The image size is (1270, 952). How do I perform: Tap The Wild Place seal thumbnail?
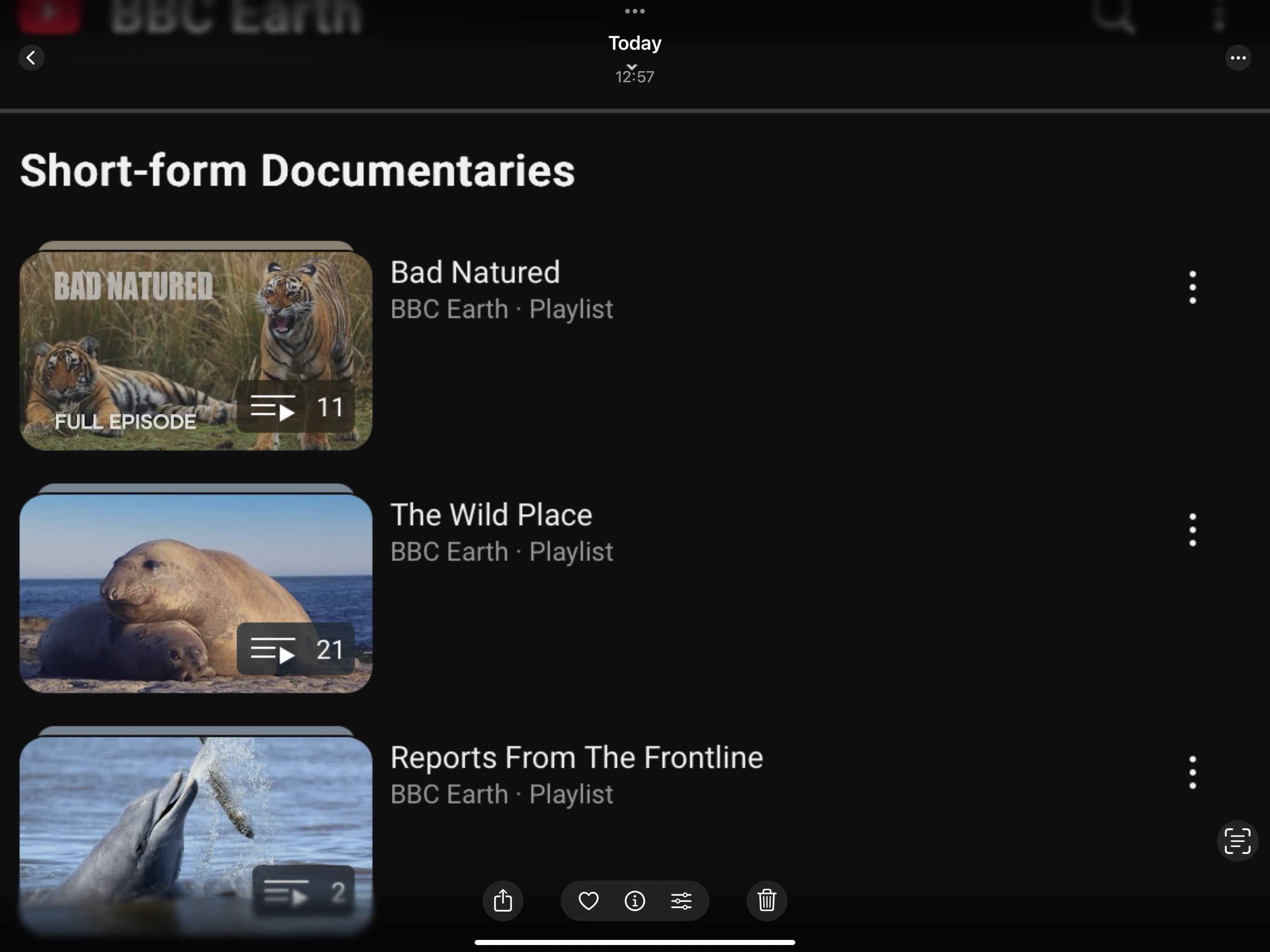click(x=196, y=593)
